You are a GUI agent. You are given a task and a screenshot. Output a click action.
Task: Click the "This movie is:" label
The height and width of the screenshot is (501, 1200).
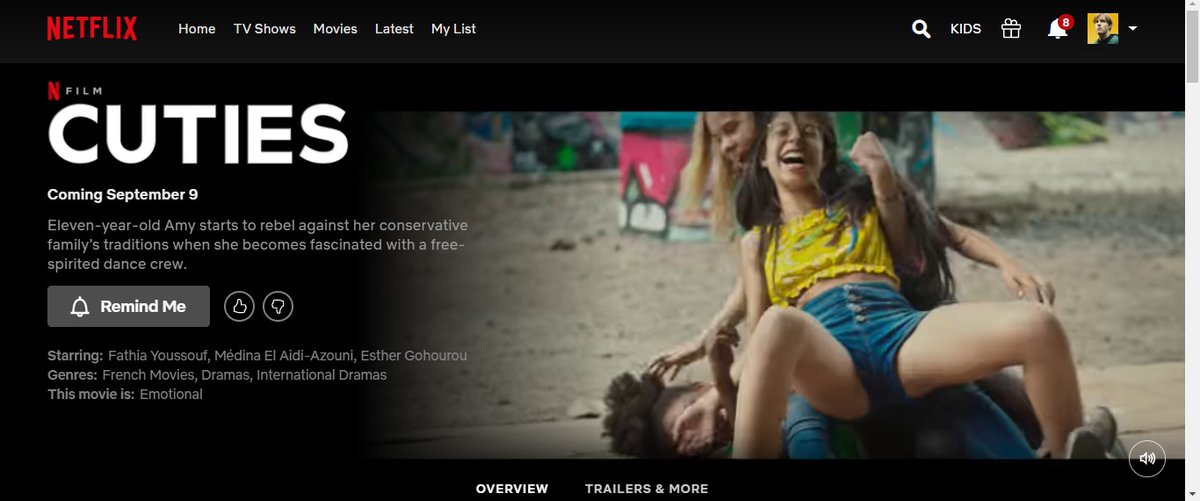pos(91,394)
